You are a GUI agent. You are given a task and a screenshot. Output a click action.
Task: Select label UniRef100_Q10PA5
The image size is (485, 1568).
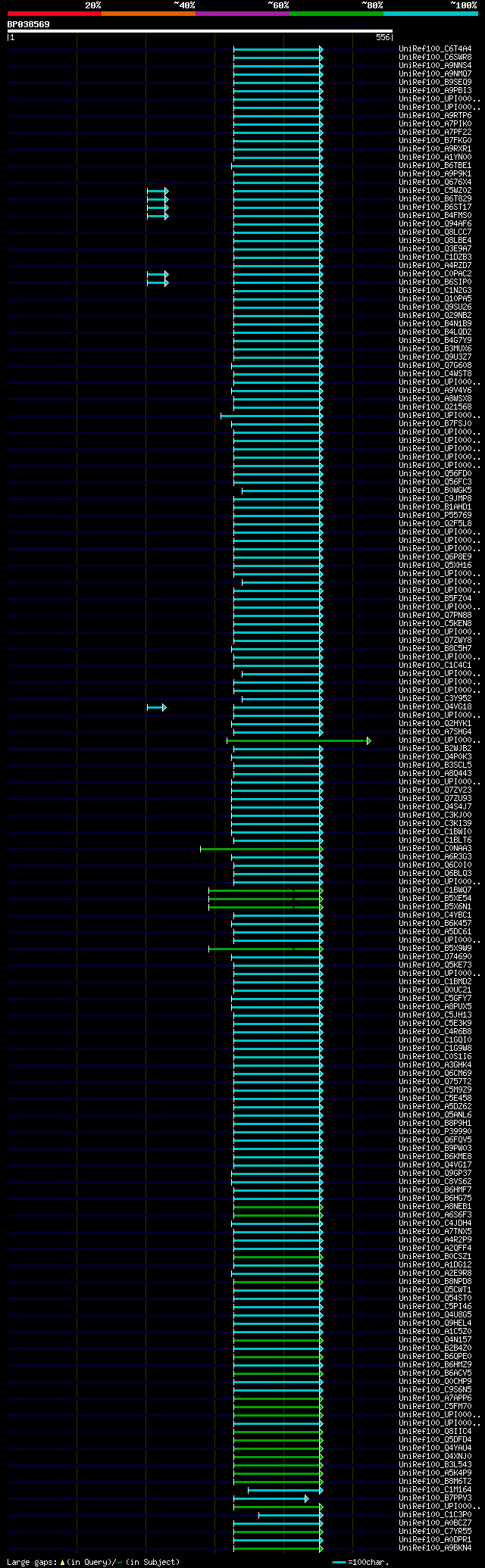[x=435, y=299]
